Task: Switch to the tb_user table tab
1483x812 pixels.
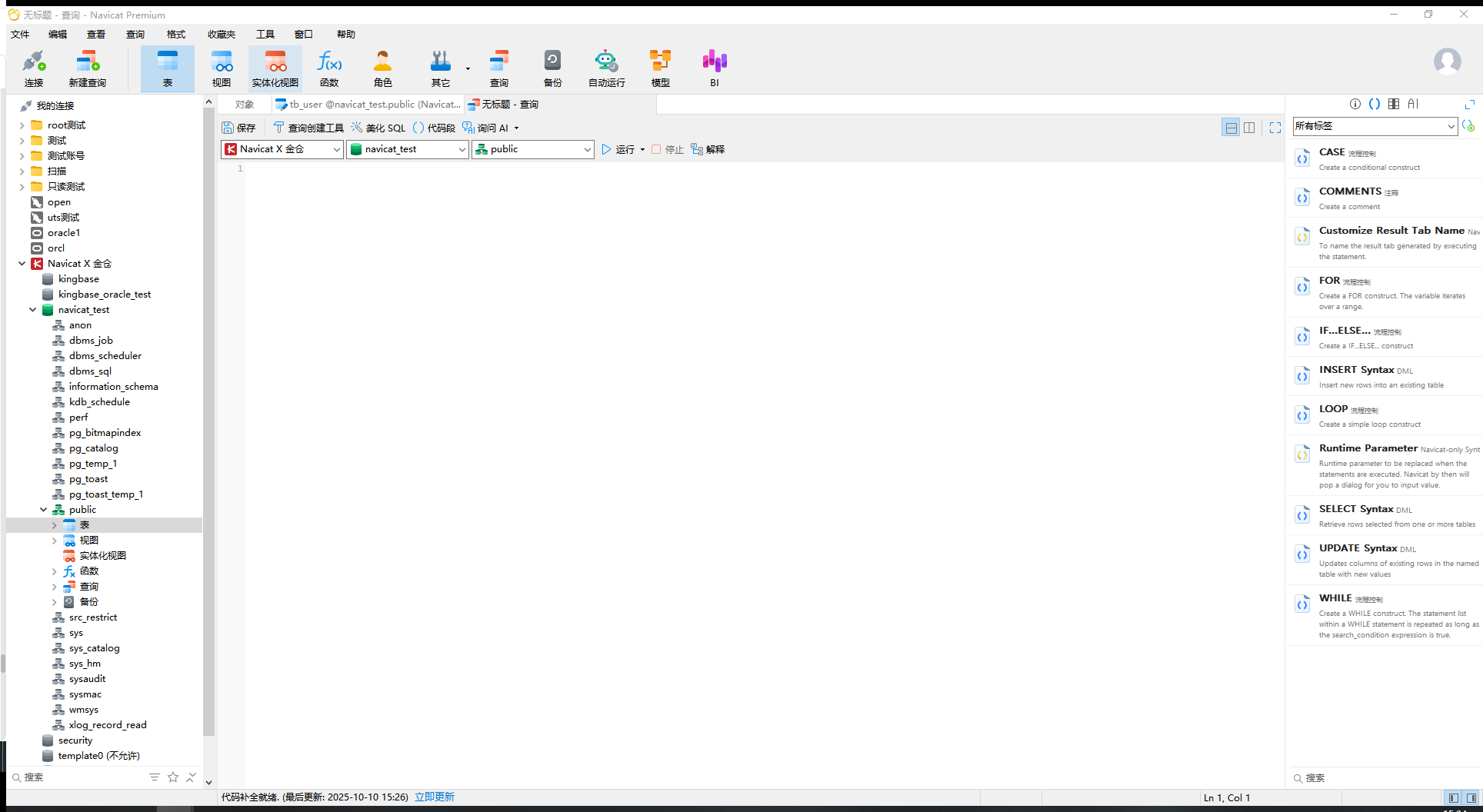Action: [368, 105]
